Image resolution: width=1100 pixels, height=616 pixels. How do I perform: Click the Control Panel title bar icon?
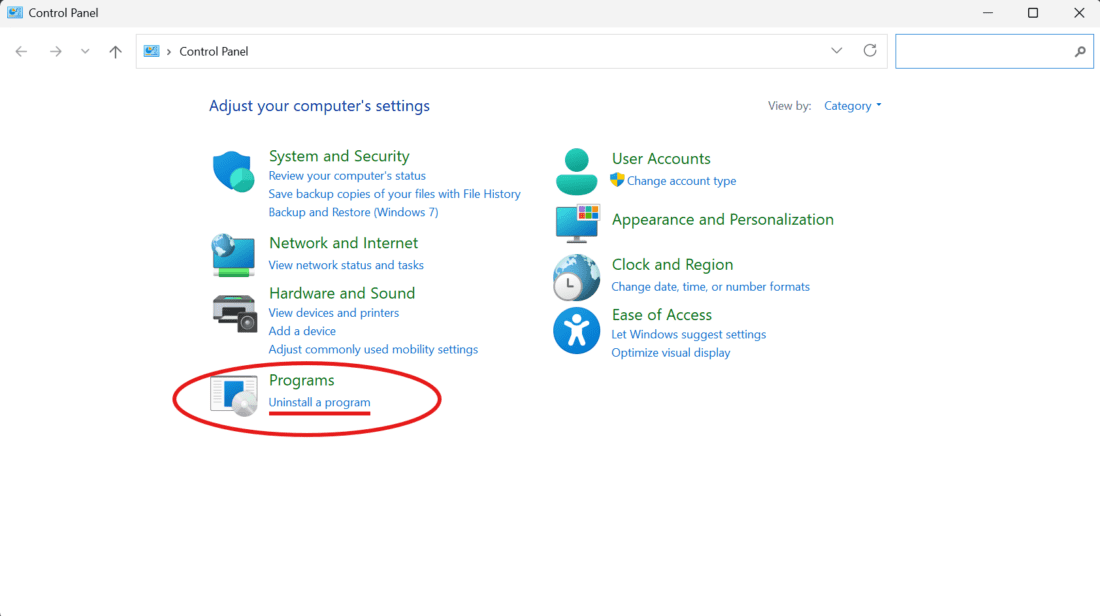click(15, 13)
